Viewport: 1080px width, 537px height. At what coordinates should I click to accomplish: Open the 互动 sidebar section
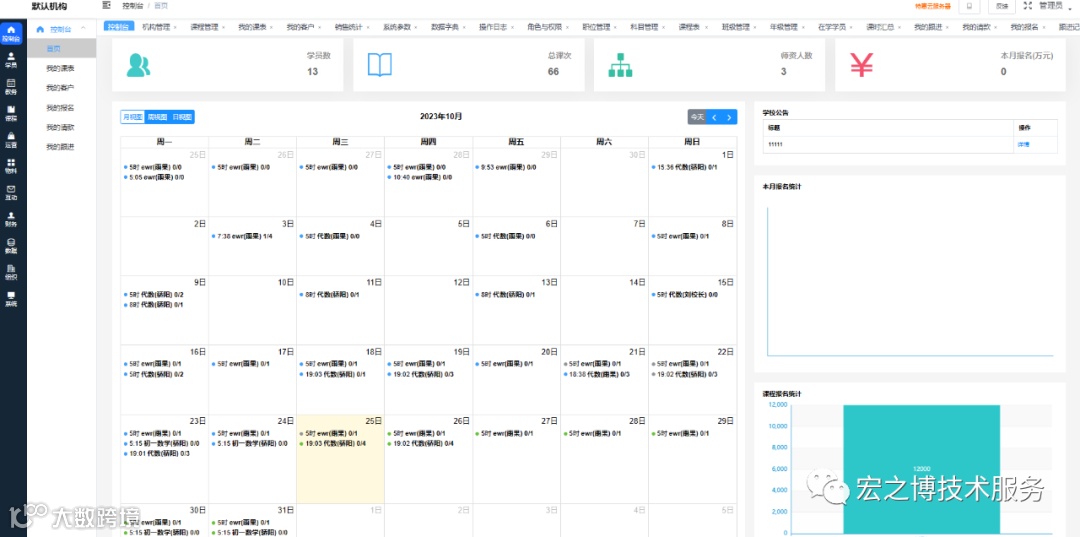[11, 193]
